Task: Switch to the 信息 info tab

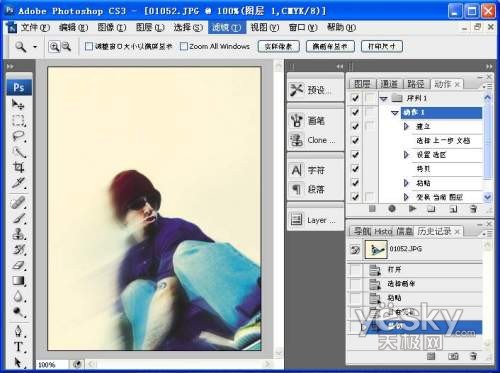Action: coord(405,231)
